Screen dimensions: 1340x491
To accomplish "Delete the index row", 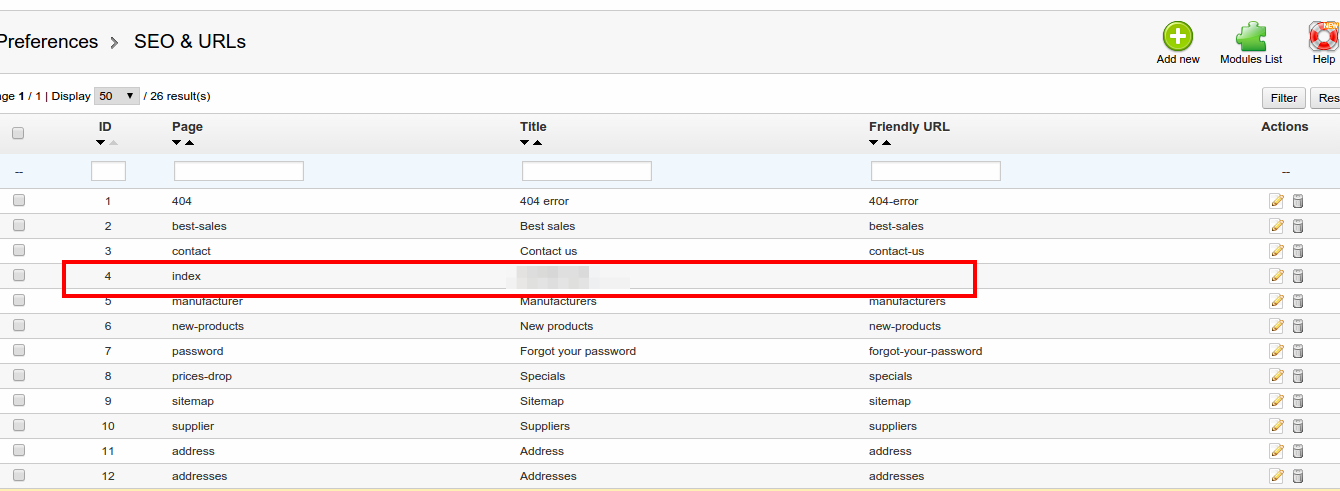I will pyautogui.click(x=1298, y=276).
